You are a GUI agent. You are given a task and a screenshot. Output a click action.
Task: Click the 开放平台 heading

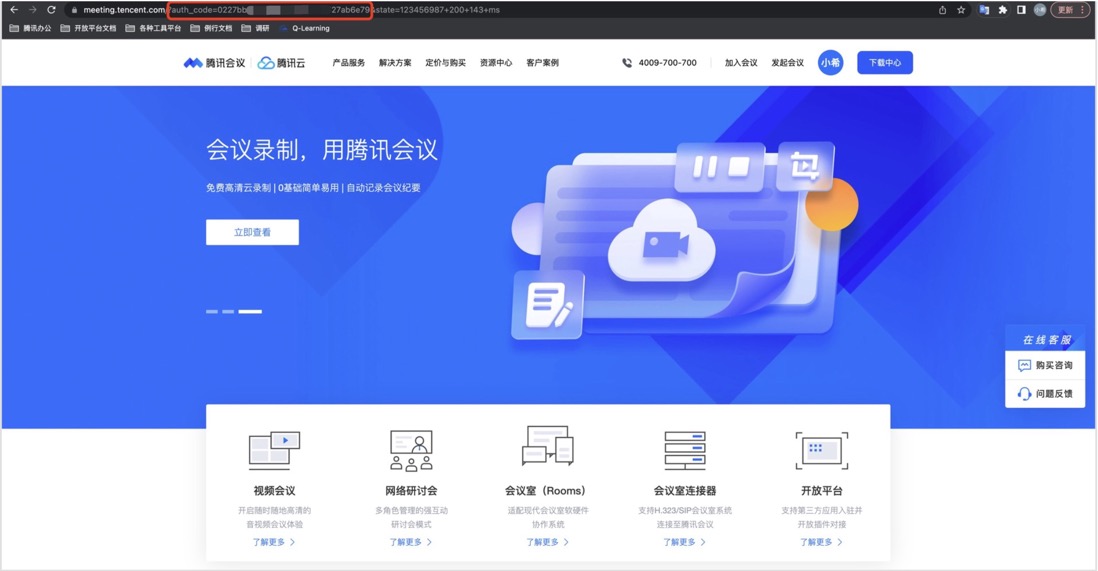pyautogui.click(x=822, y=490)
